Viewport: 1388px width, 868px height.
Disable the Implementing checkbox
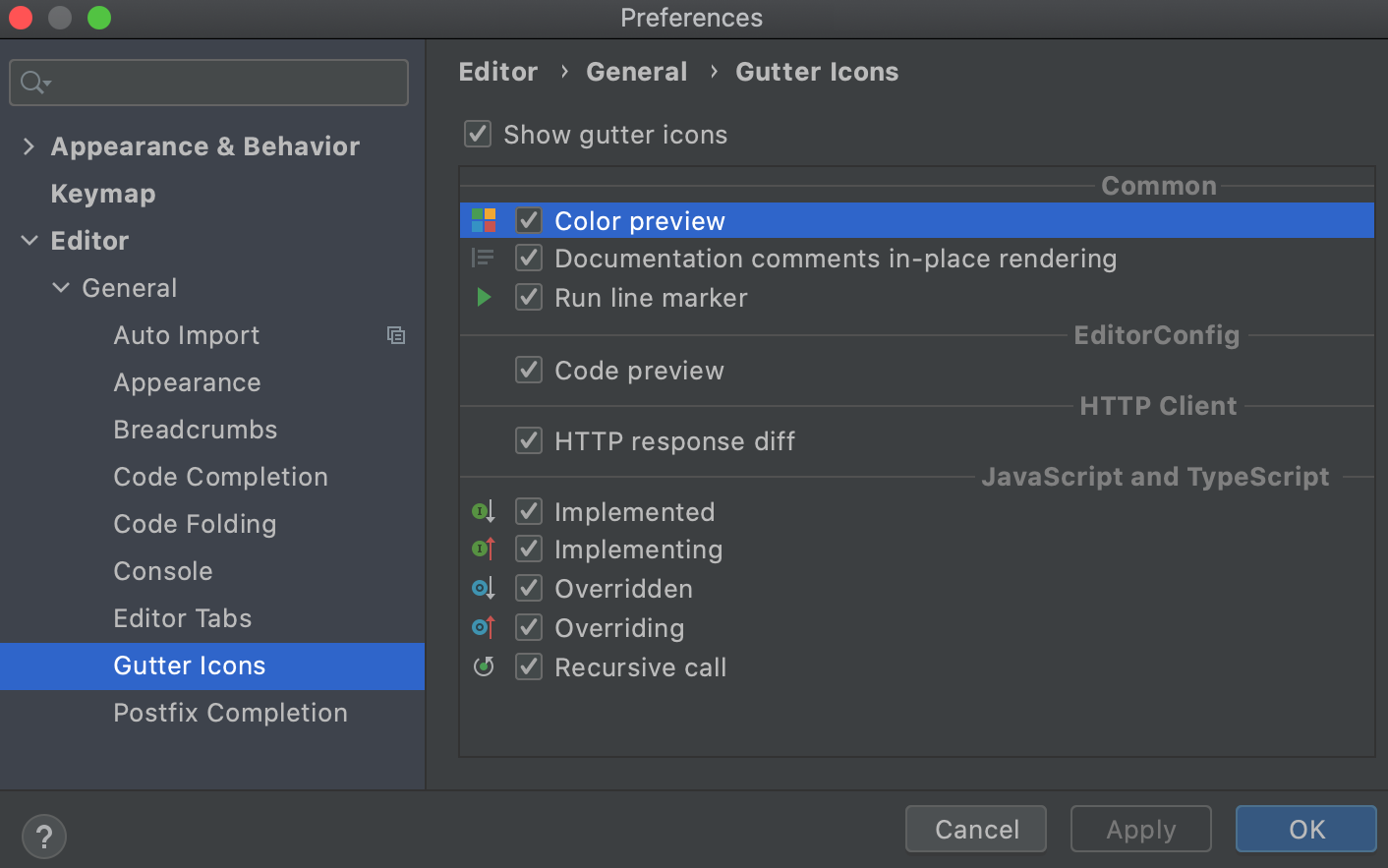coord(529,549)
